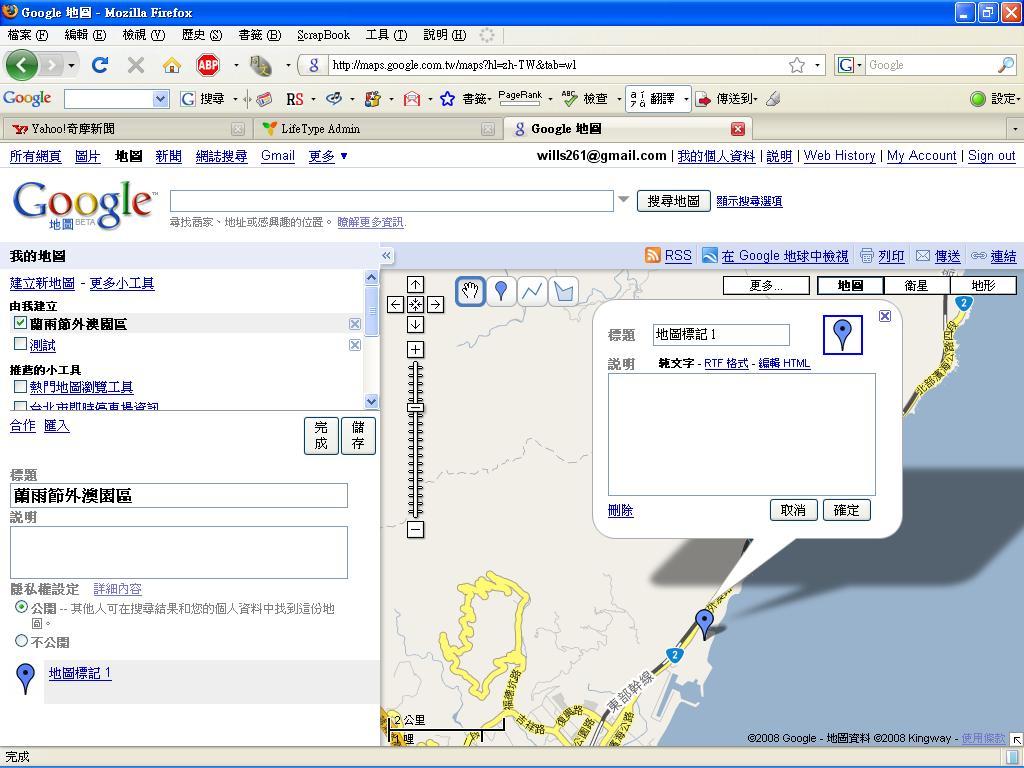Click the 完成 button
1024x768 pixels.
pos(321,436)
